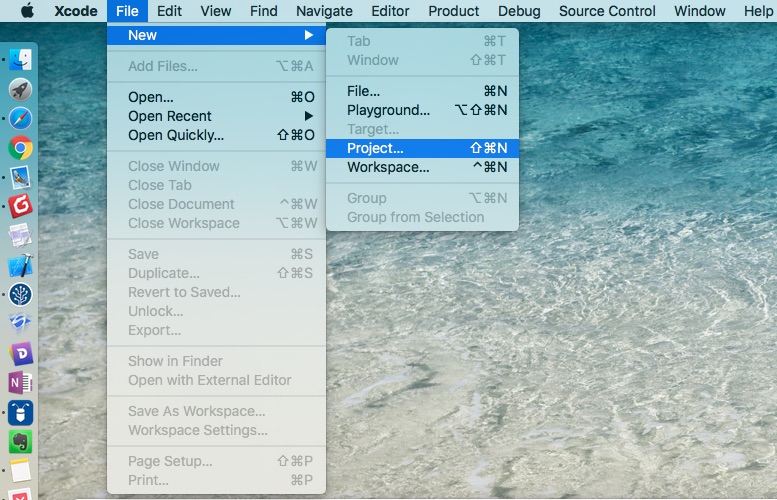Click the dimmed Close Window item
The image size is (777, 500).
coord(217,166)
